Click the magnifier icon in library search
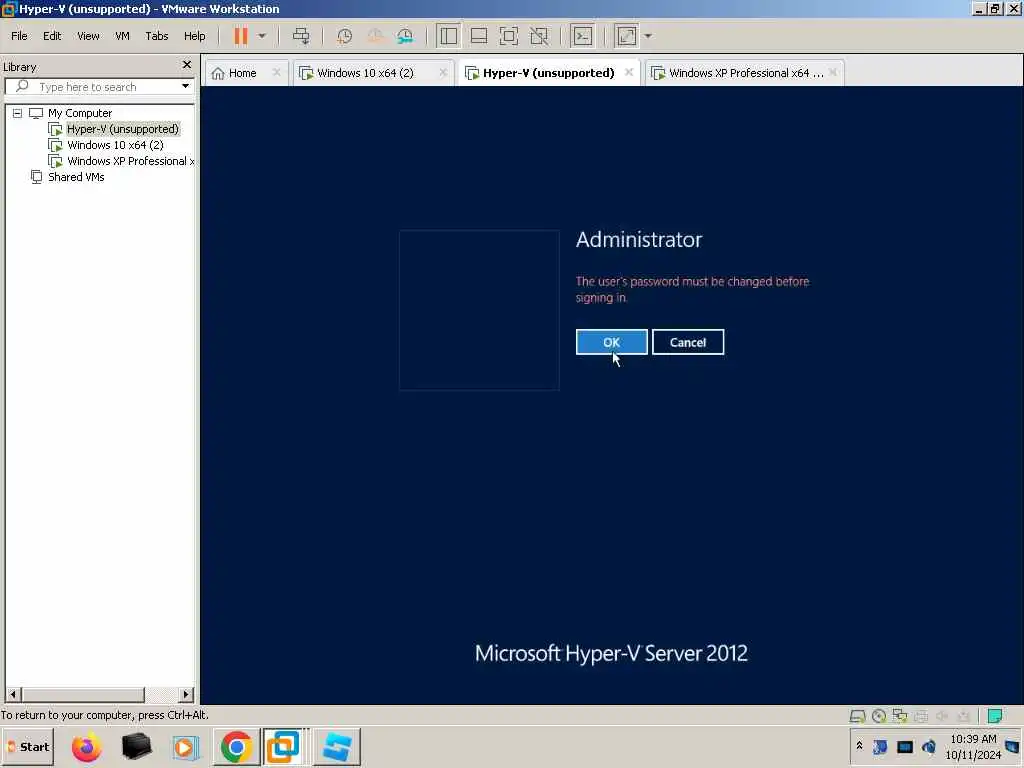This screenshot has height=768, width=1024. 22,86
